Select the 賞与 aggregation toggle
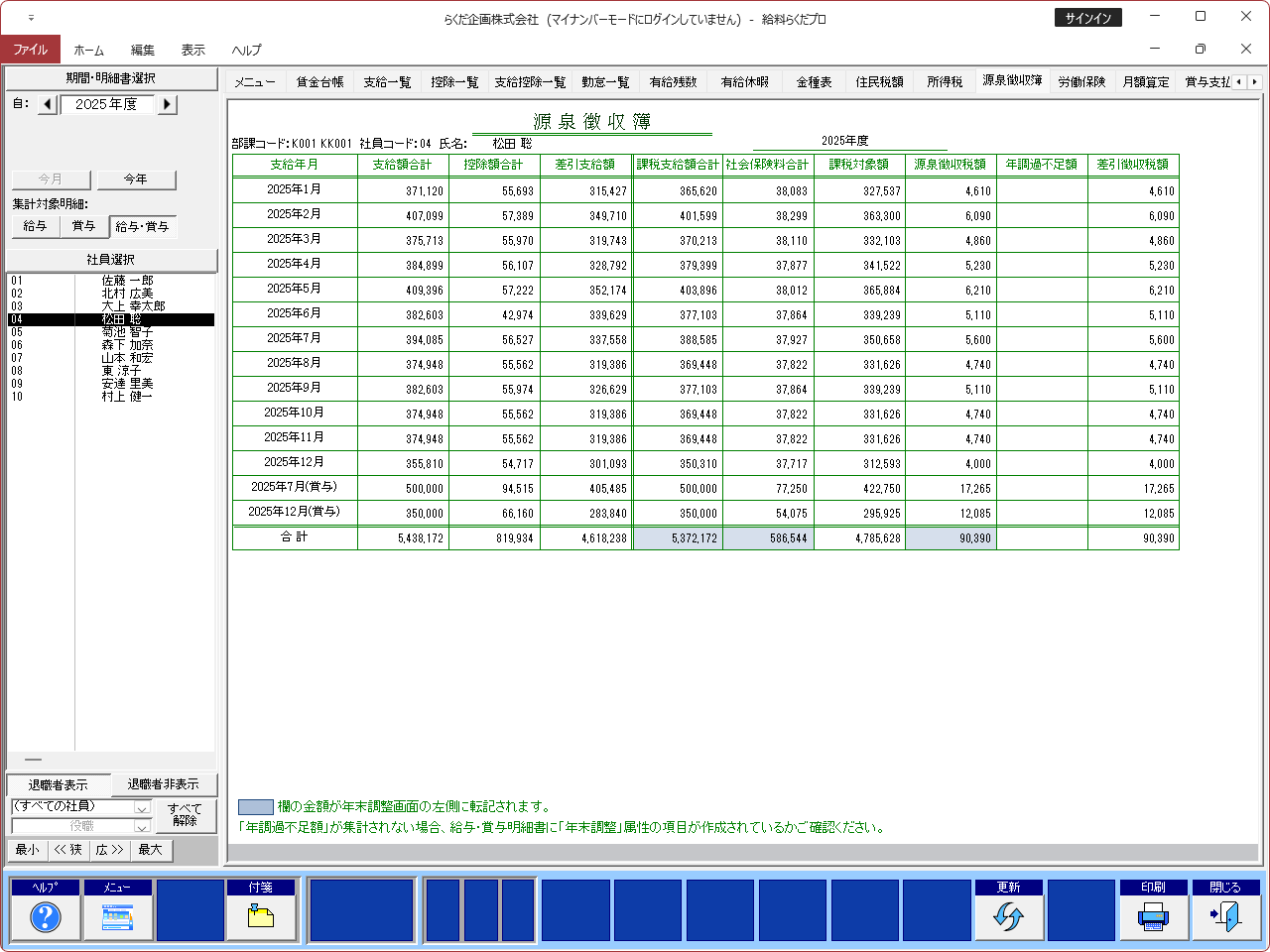The image size is (1270, 952). (83, 226)
